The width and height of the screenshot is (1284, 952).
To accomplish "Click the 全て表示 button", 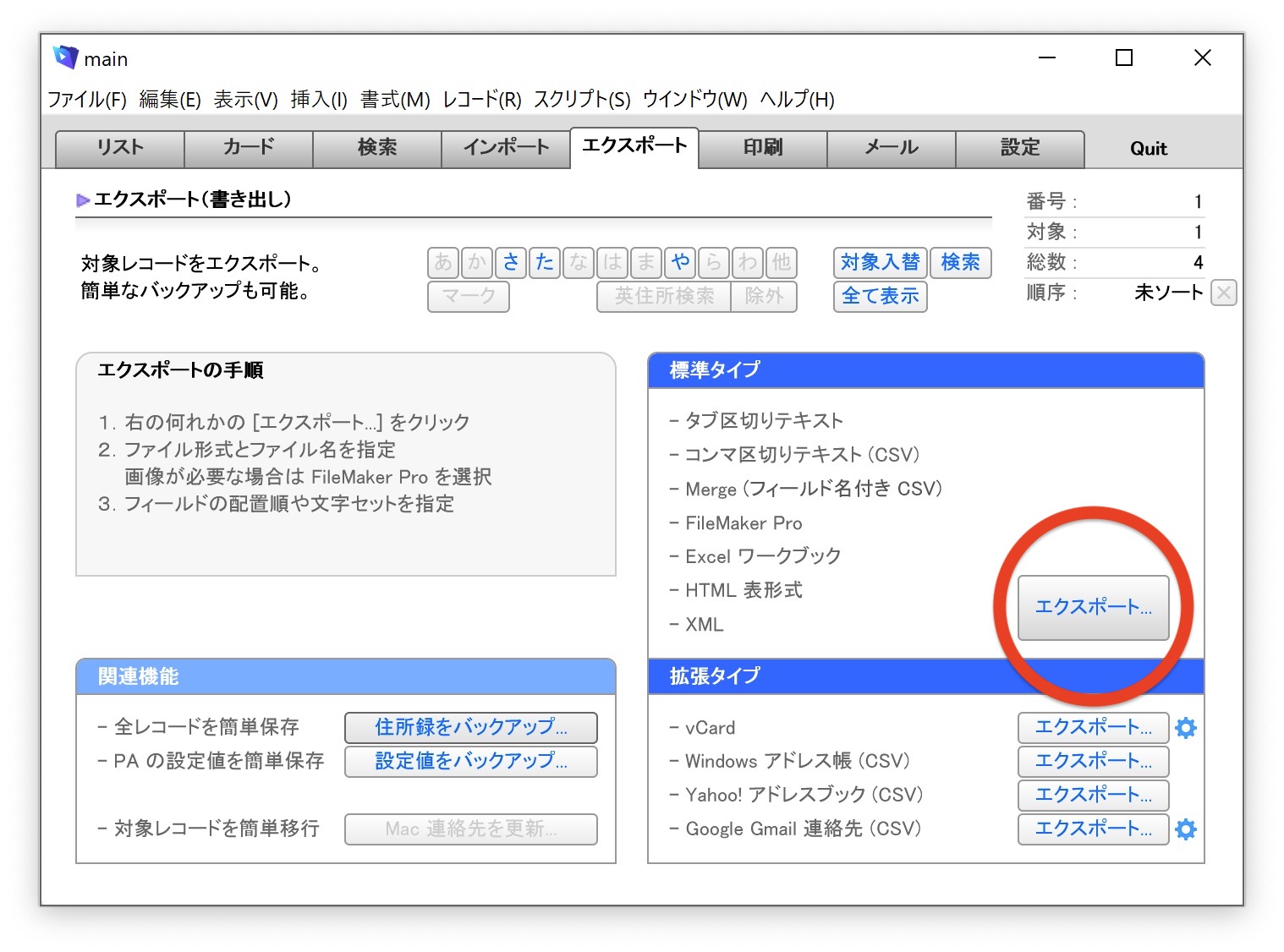I will click(880, 296).
